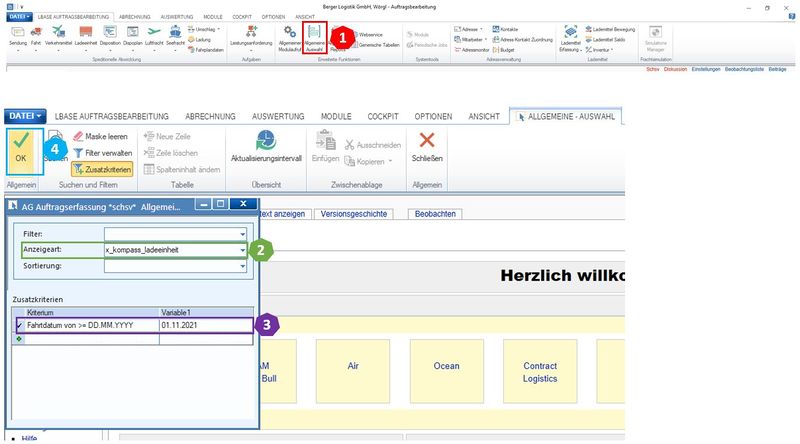Cut with Ausschneiden
Screen dimensions: 800x444
pos(372,145)
